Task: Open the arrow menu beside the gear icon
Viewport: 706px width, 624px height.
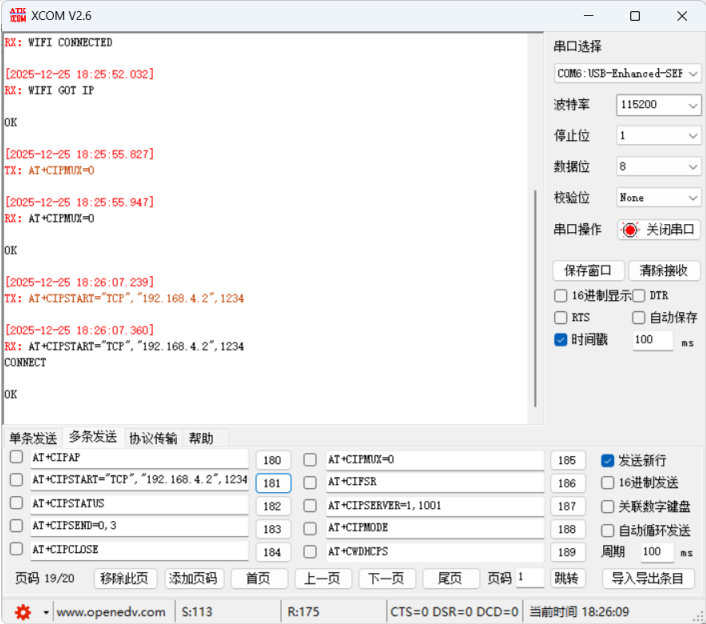Action: [45, 612]
